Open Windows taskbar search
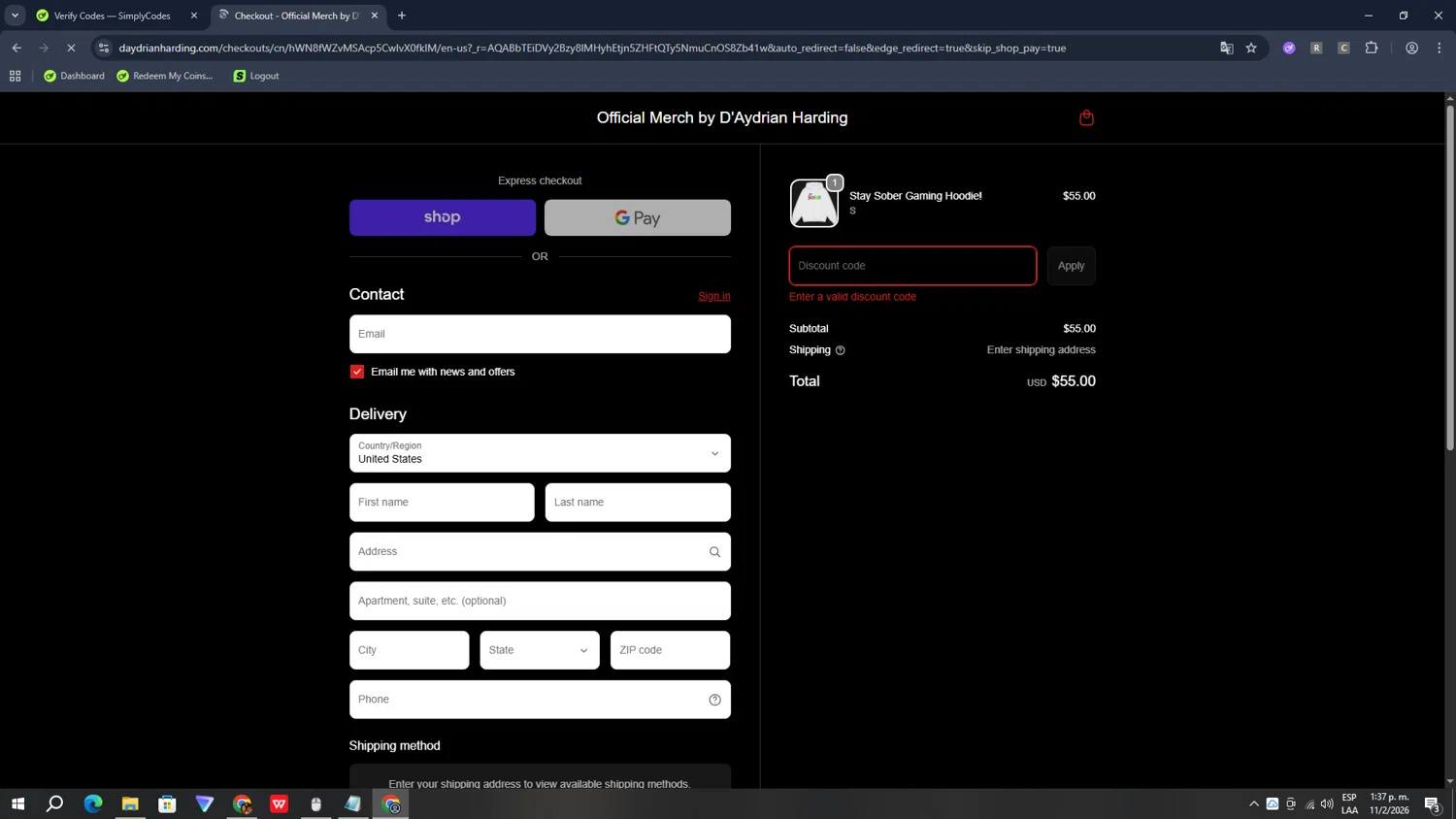 tap(55, 803)
